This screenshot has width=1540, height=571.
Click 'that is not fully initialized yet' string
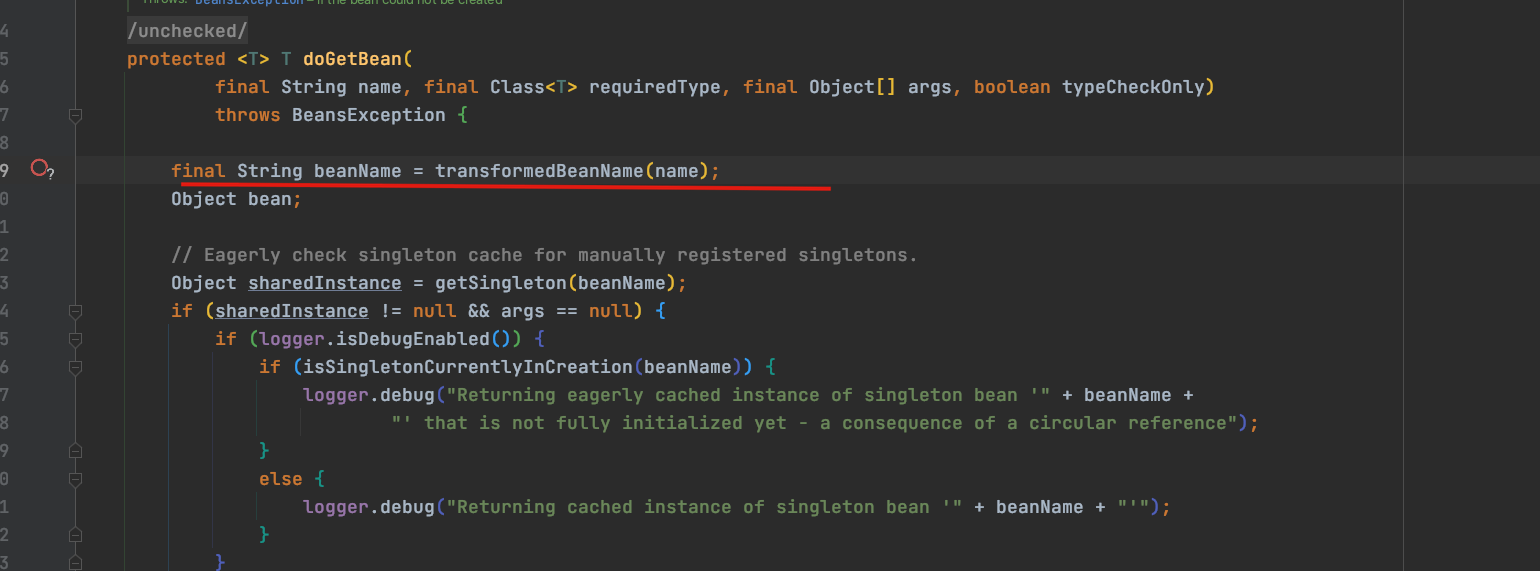coord(815,423)
